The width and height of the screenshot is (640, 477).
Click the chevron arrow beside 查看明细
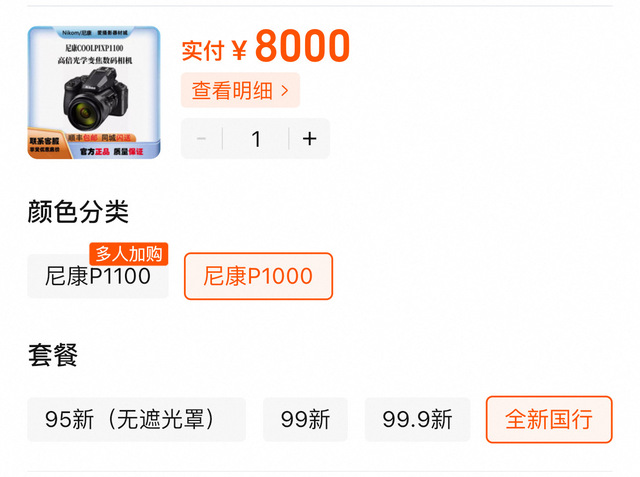point(285,91)
